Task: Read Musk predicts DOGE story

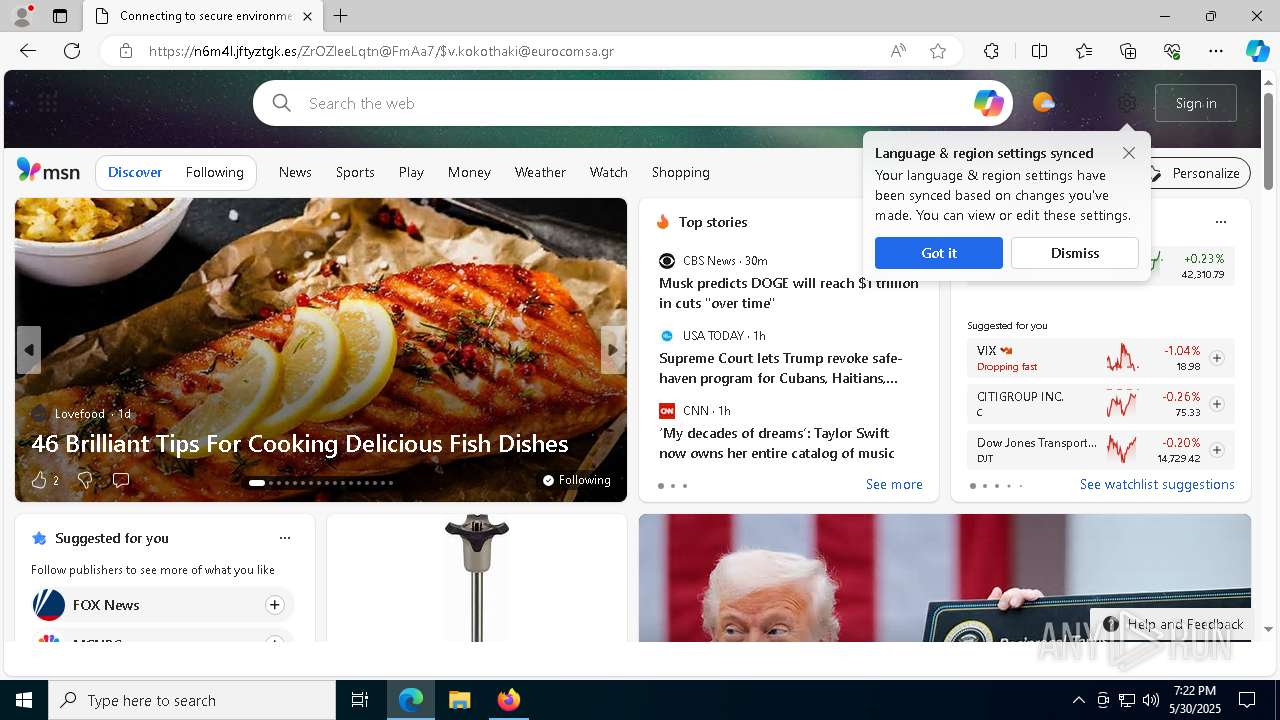Action: (x=789, y=293)
